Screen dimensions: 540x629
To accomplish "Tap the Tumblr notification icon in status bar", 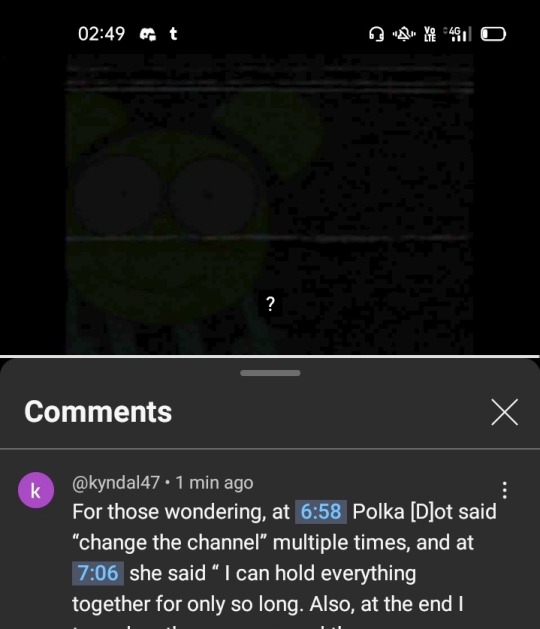I will pyautogui.click(x=173, y=34).
